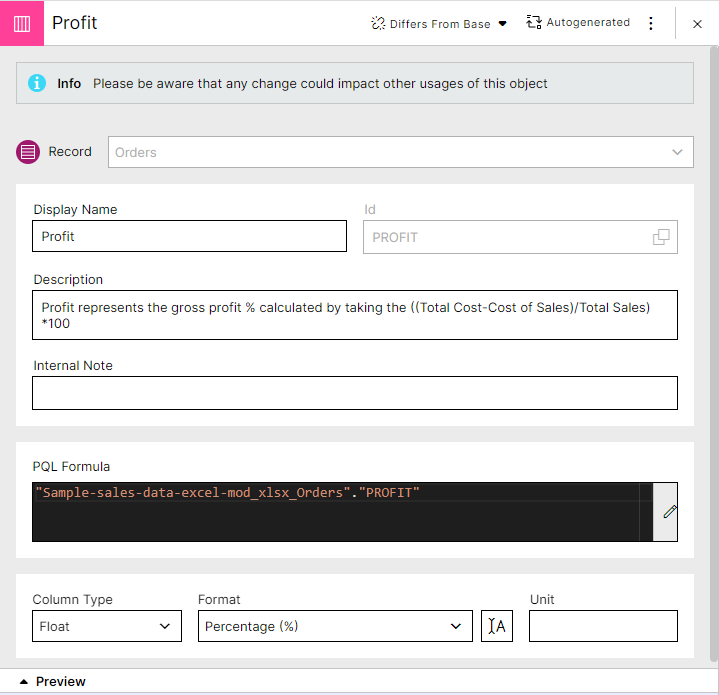Close the Profit panel
The image size is (719, 695).
(697, 24)
